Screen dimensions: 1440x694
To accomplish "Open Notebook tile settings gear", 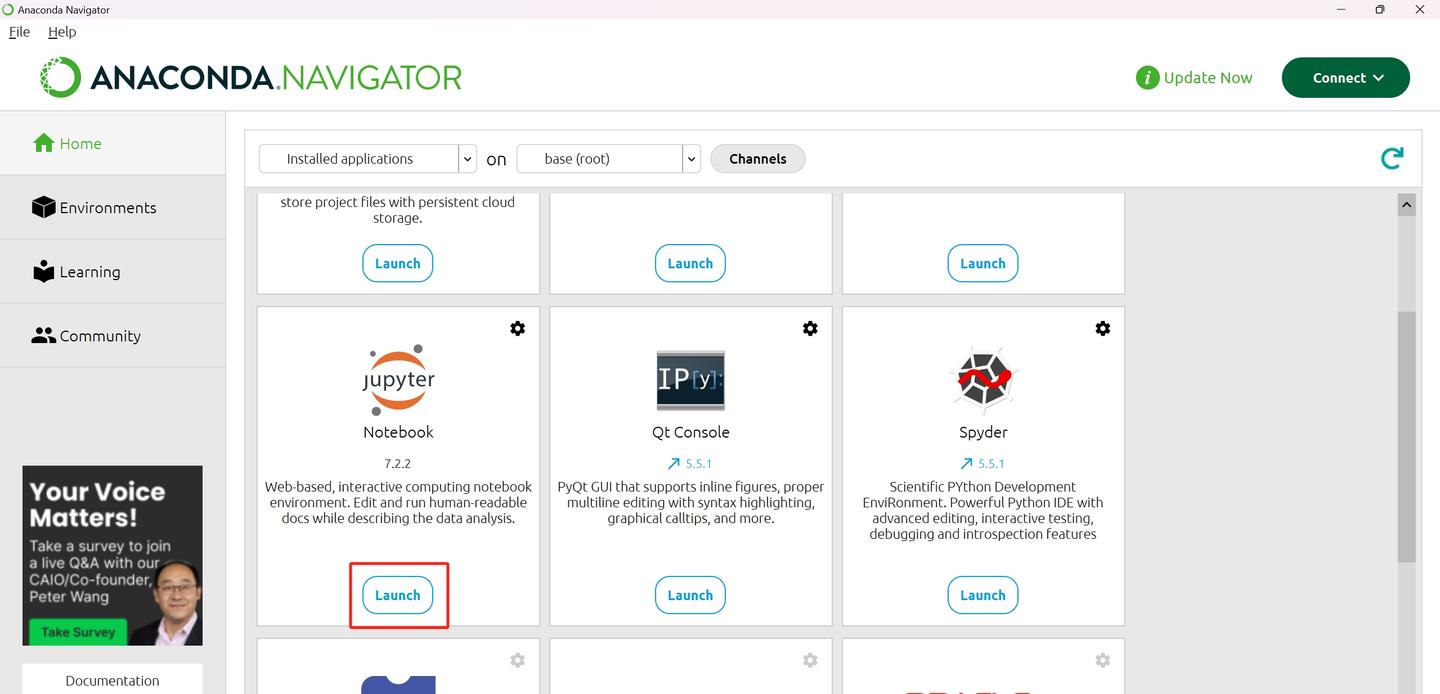I will coord(517,327).
